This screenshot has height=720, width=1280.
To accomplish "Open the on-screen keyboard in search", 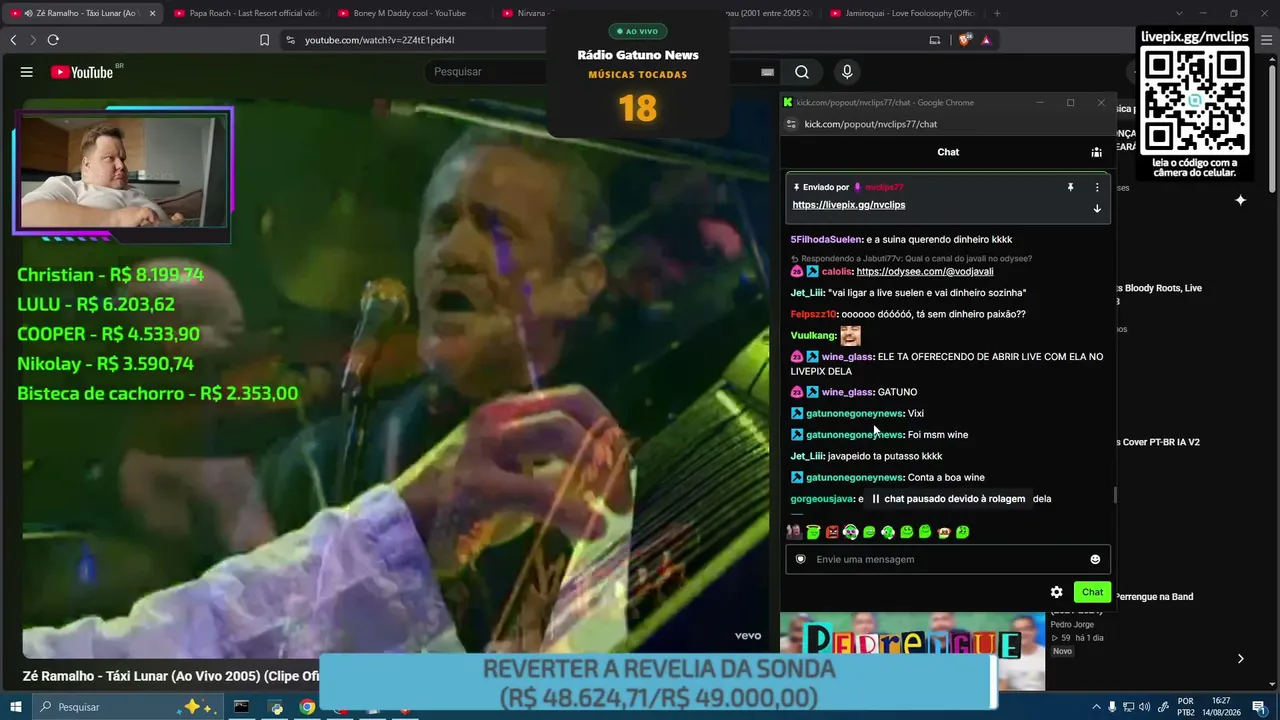I will [767, 72].
